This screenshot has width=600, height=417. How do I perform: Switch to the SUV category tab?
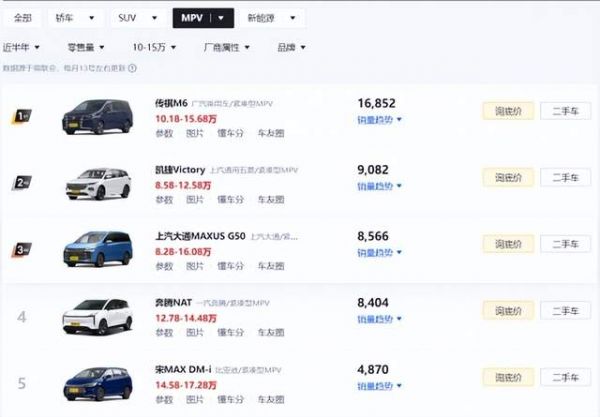tap(138, 18)
